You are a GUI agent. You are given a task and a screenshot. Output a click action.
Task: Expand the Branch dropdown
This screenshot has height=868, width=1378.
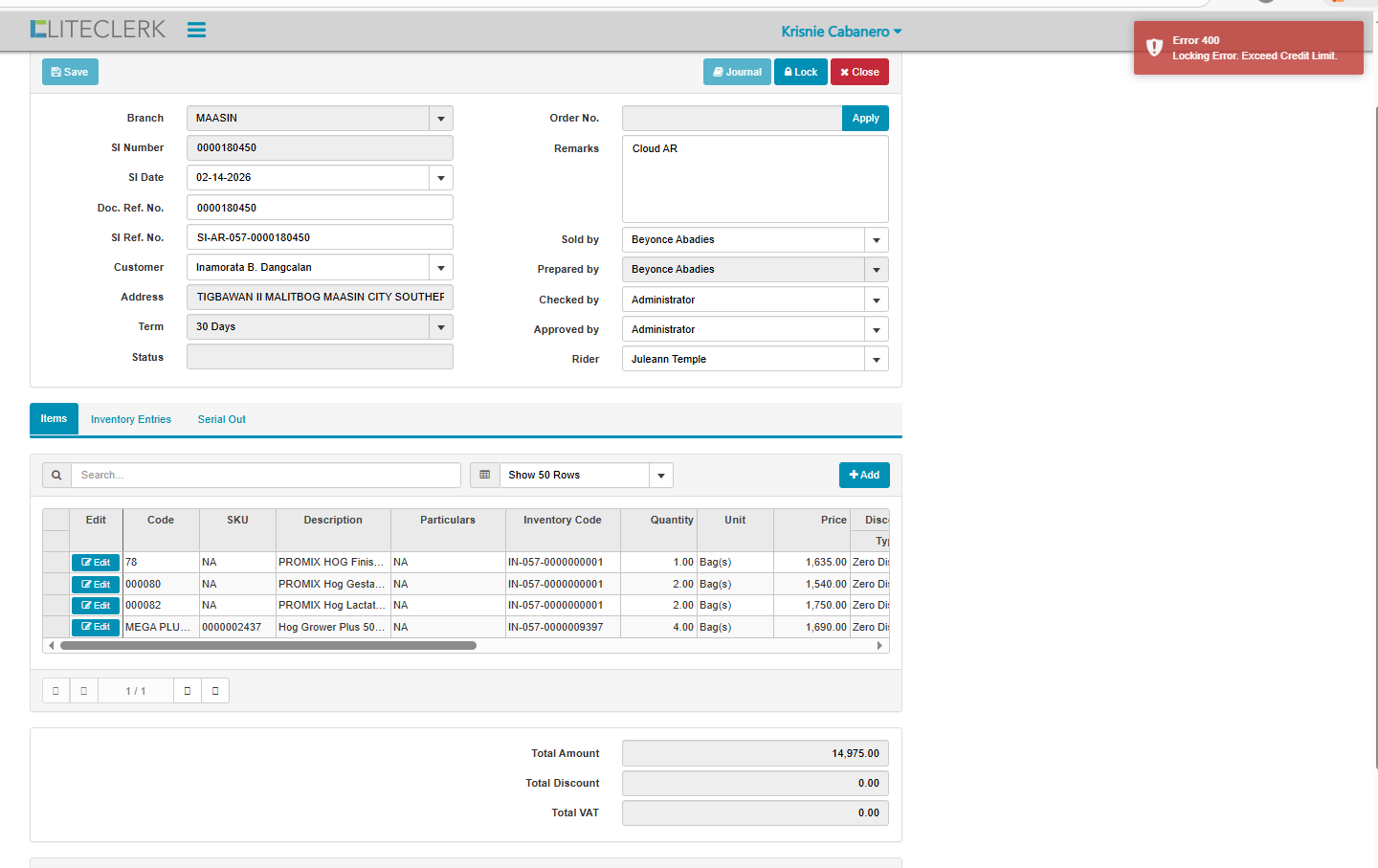(441, 119)
